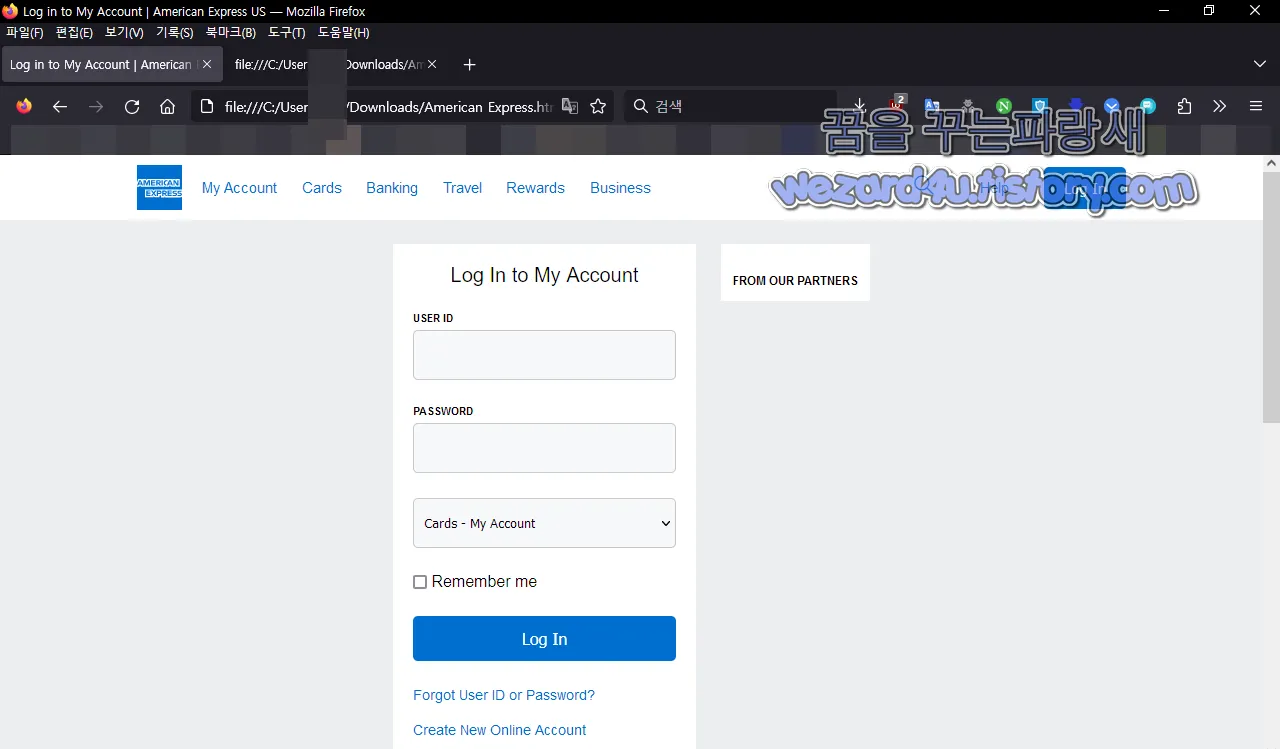Open the 파일(F) menu
Screen dimensions: 1280x749
(25, 33)
